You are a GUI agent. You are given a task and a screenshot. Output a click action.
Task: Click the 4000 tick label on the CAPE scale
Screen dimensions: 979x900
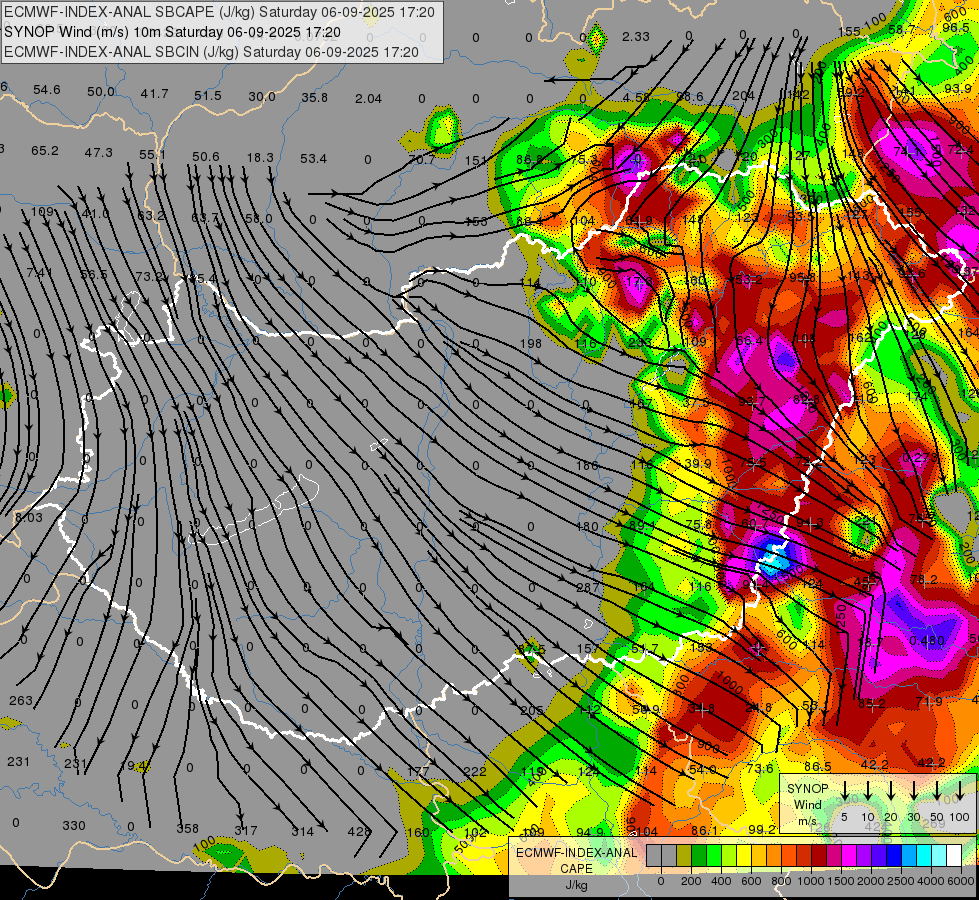coord(931,881)
